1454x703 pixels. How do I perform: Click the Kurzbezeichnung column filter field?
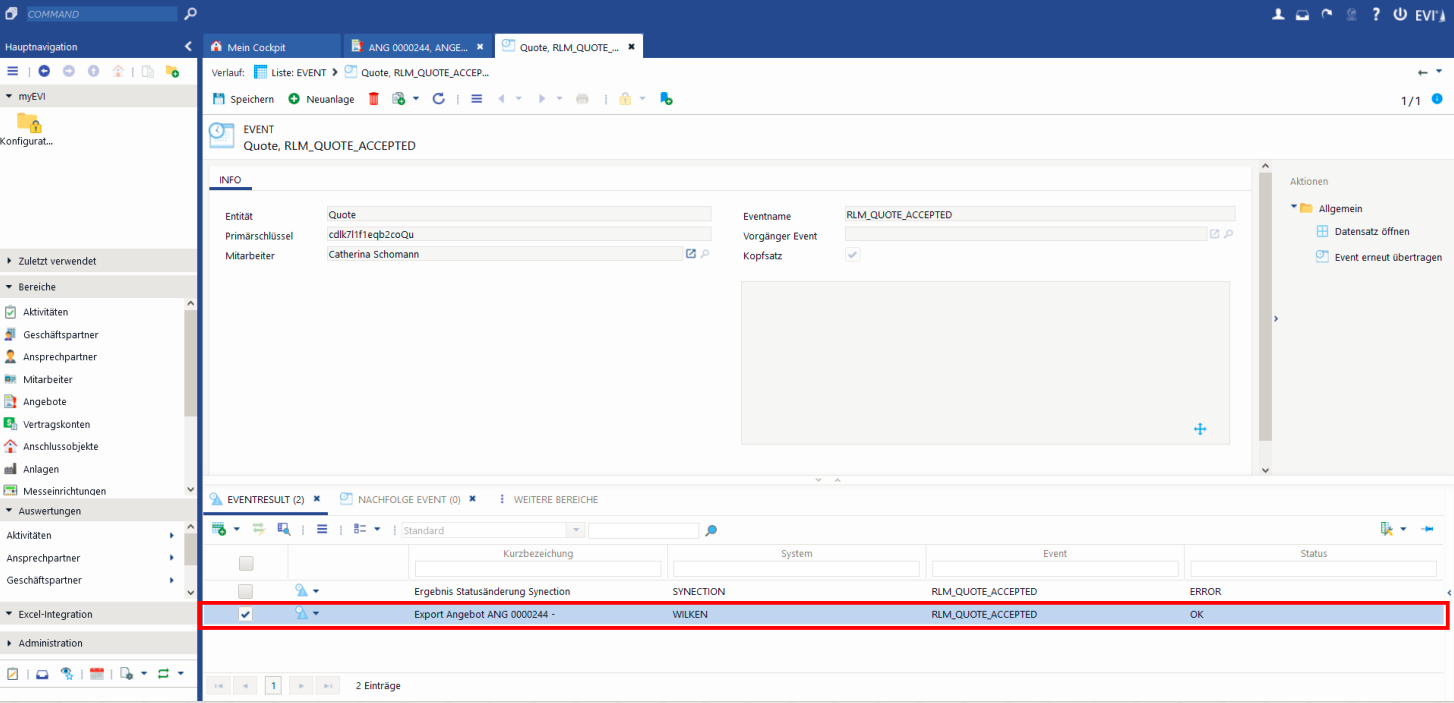point(538,569)
